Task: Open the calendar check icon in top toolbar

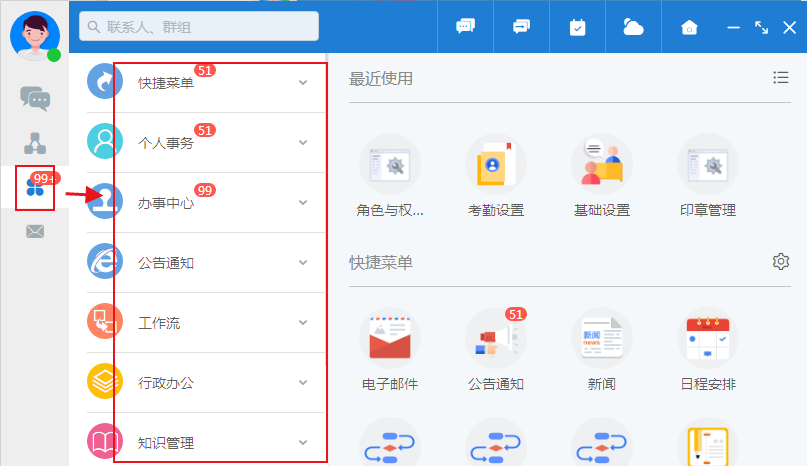Action: click(578, 27)
